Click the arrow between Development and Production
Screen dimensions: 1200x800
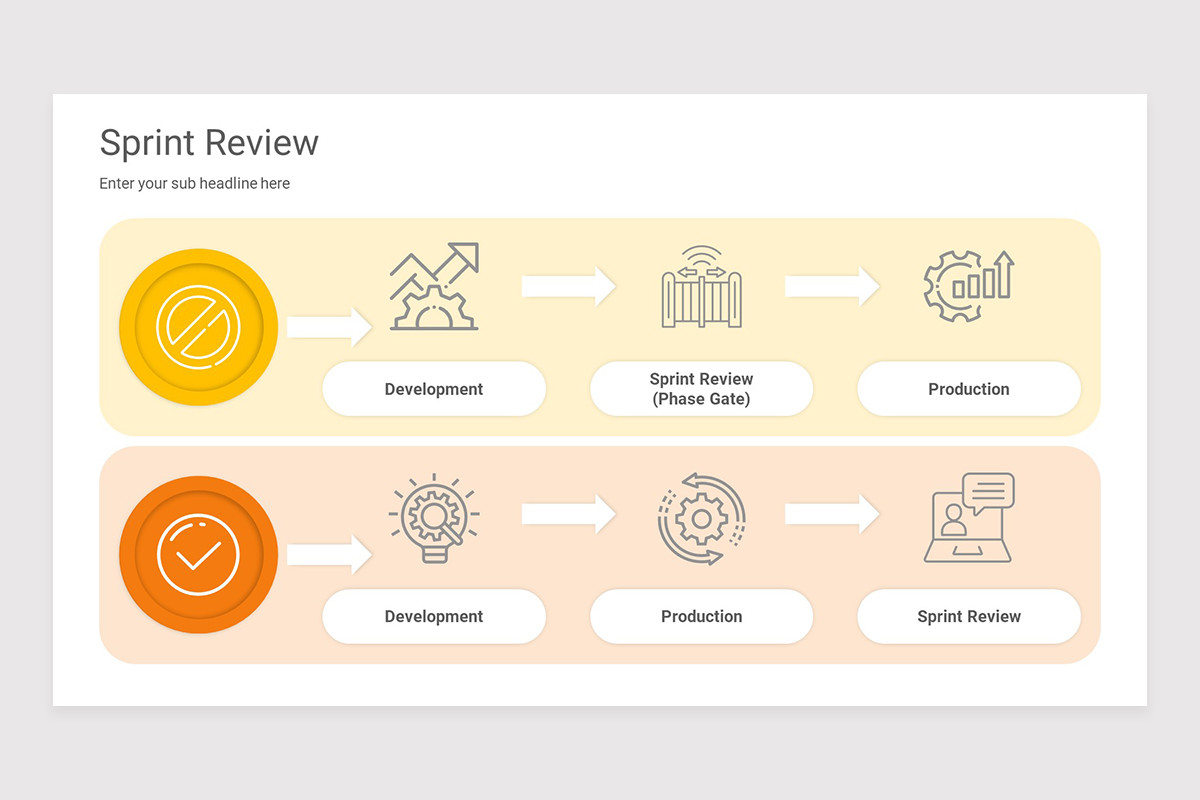coord(568,512)
